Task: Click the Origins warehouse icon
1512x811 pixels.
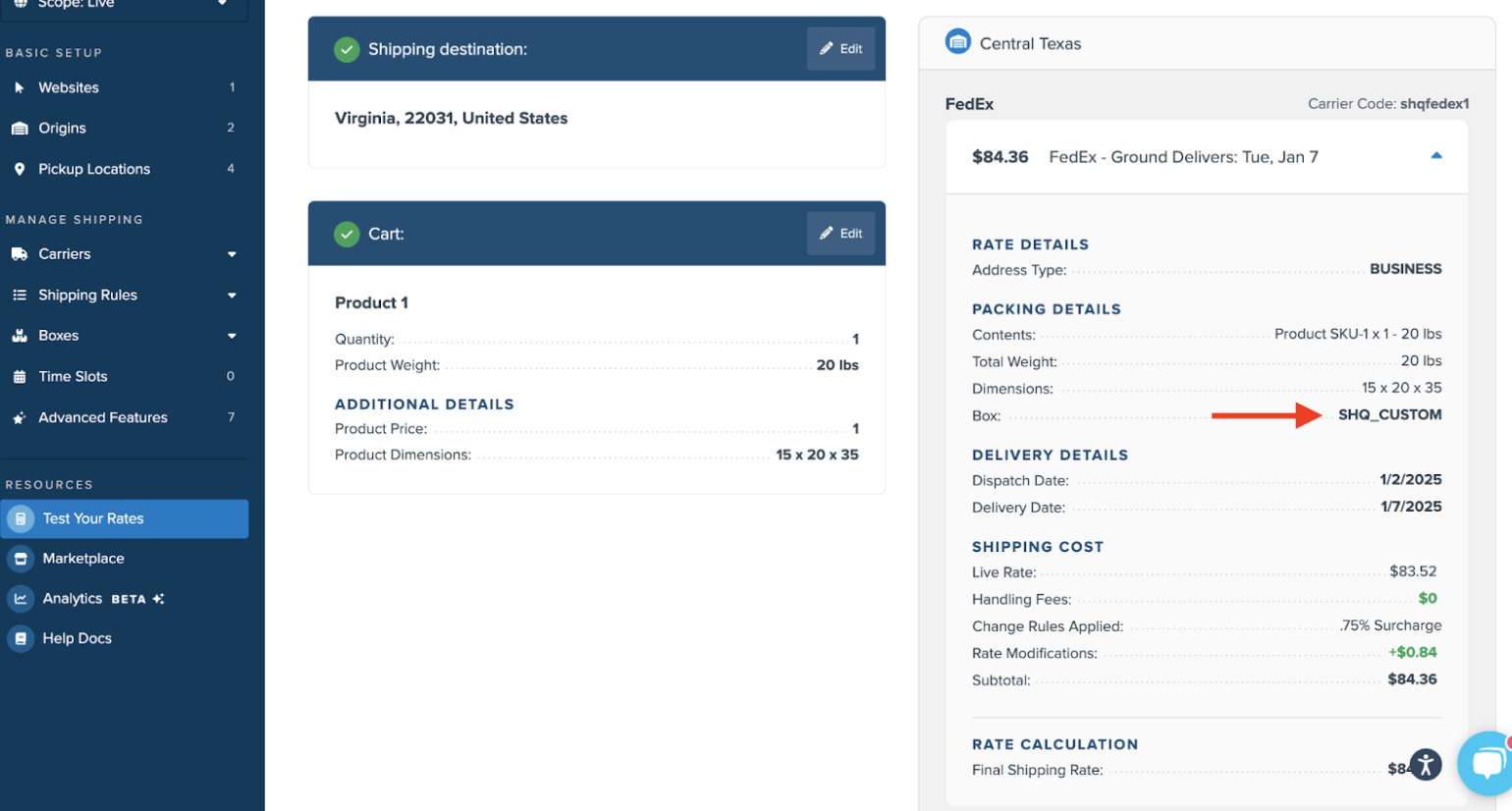Action: point(19,129)
